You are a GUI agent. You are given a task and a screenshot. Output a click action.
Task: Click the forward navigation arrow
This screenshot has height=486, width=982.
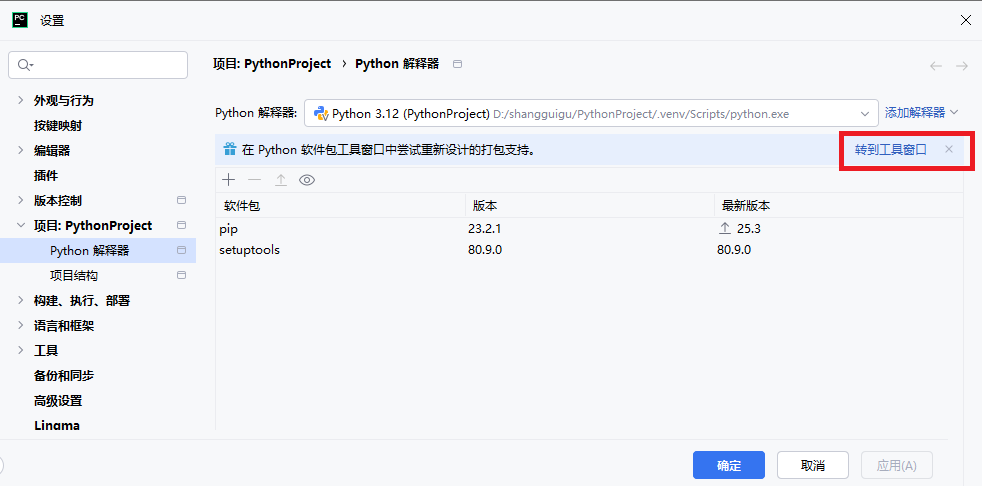tap(962, 66)
